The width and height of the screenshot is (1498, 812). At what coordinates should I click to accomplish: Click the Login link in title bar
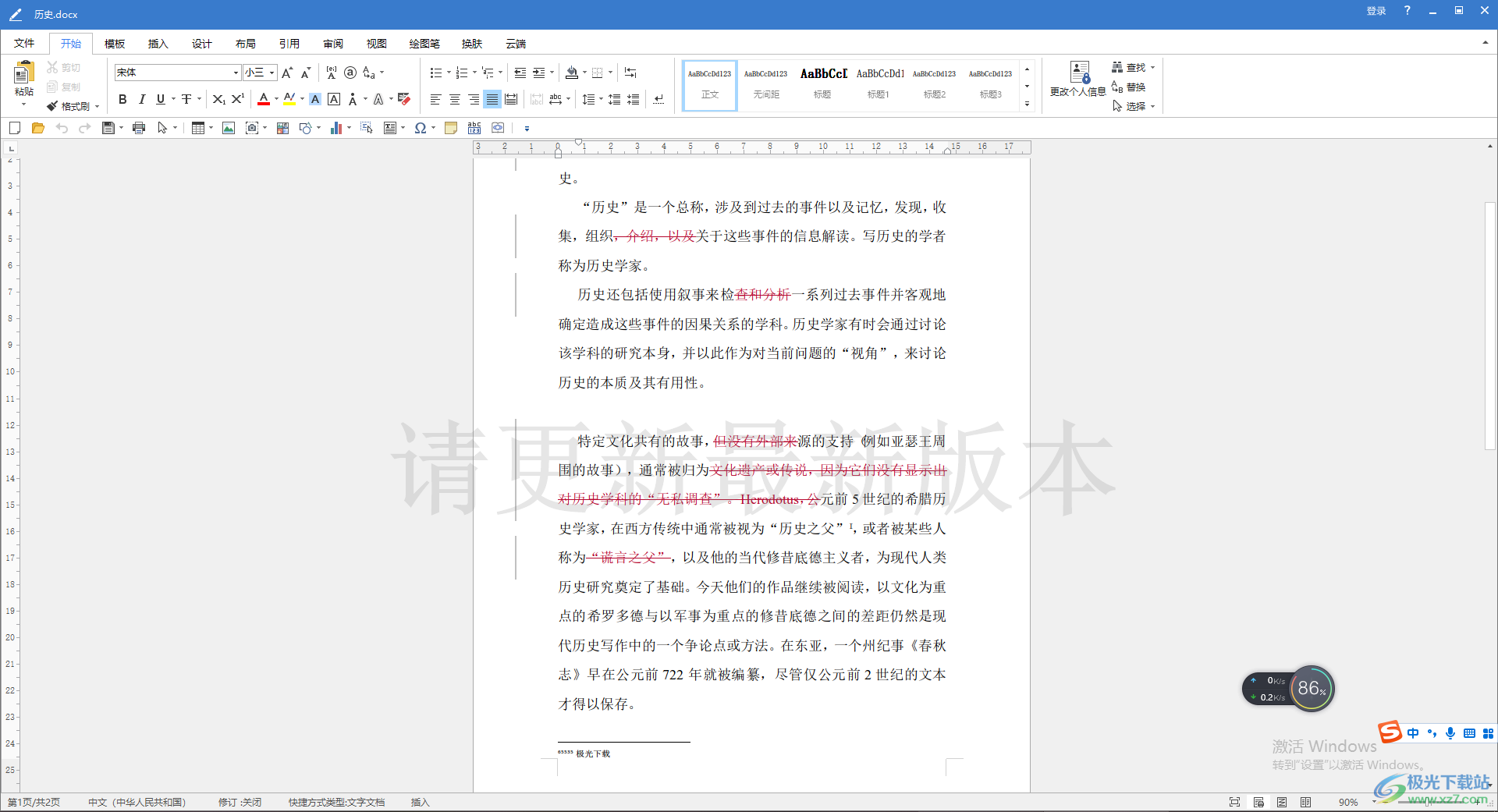click(x=1376, y=11)
